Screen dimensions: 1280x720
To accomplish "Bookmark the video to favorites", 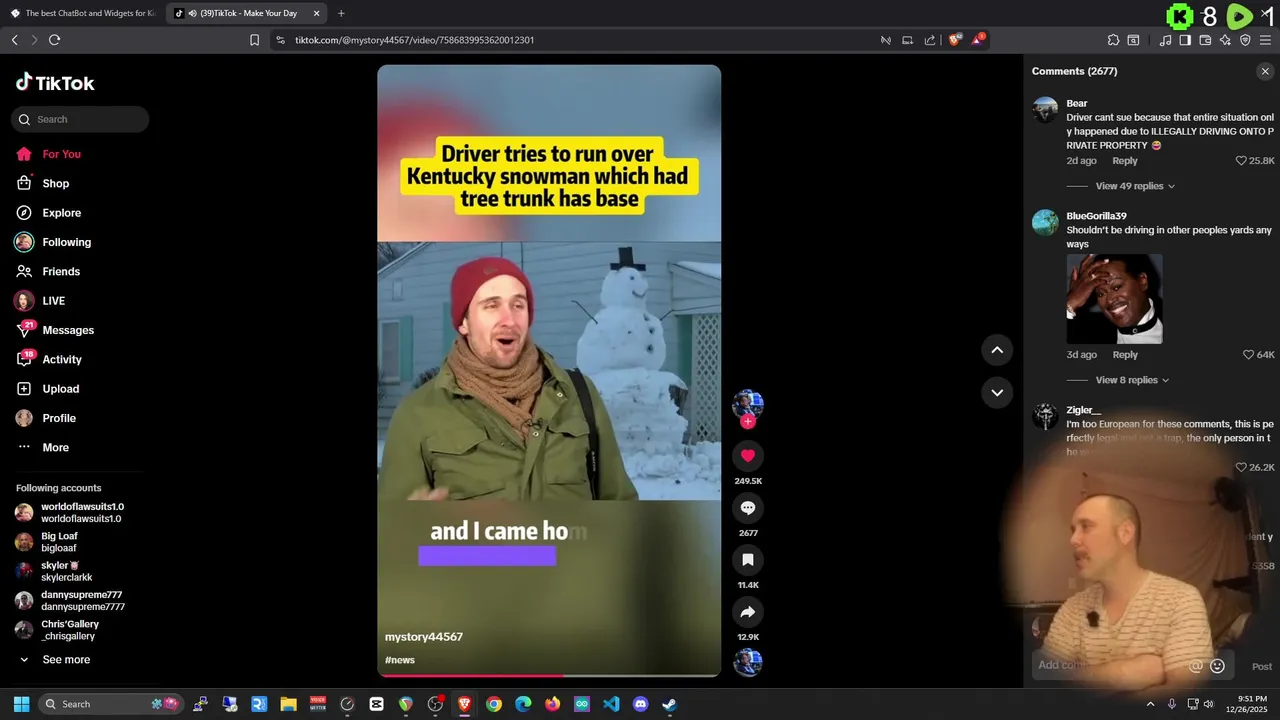I will click(748, 560).
